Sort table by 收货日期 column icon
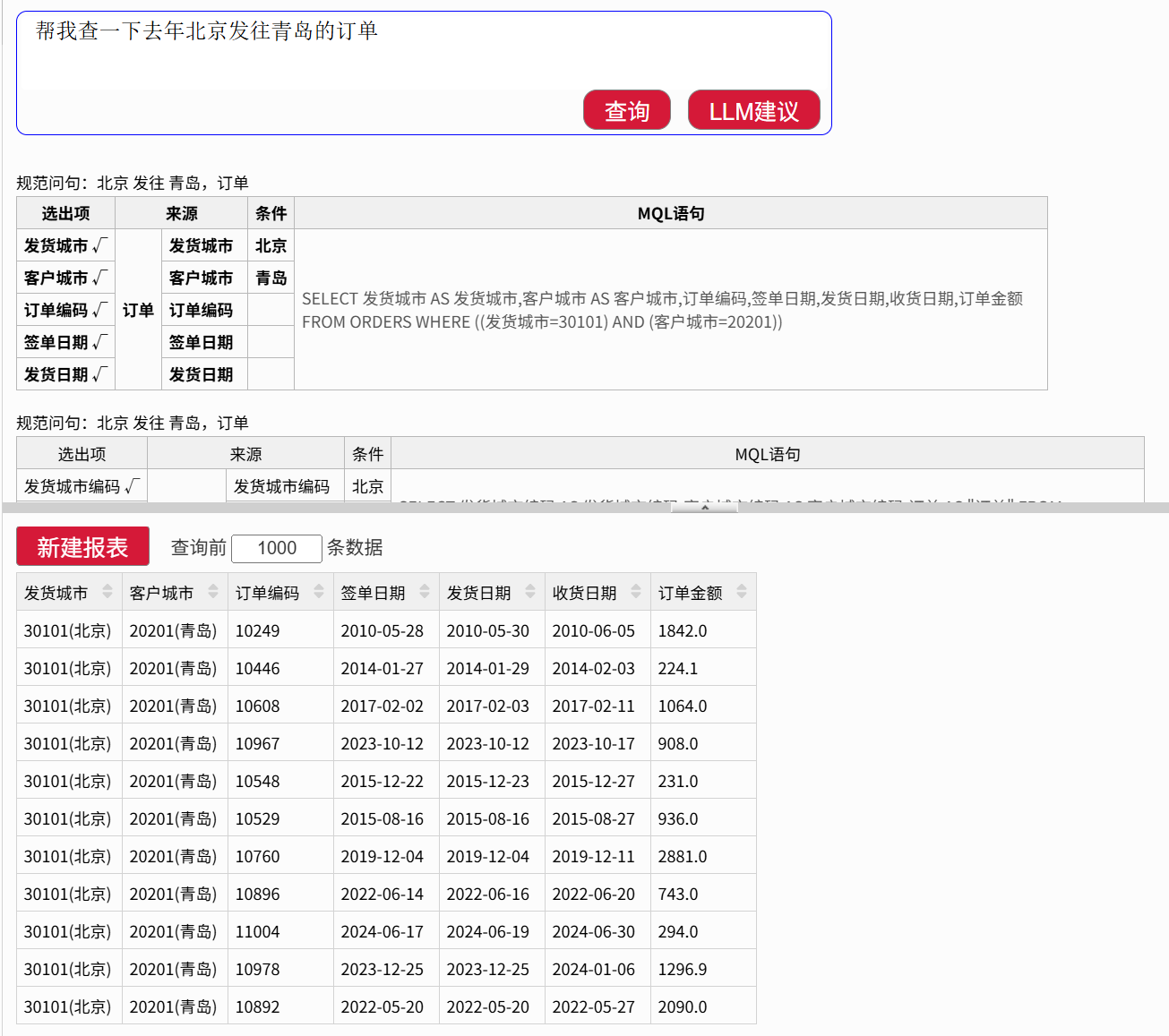 tap(636, 592)
